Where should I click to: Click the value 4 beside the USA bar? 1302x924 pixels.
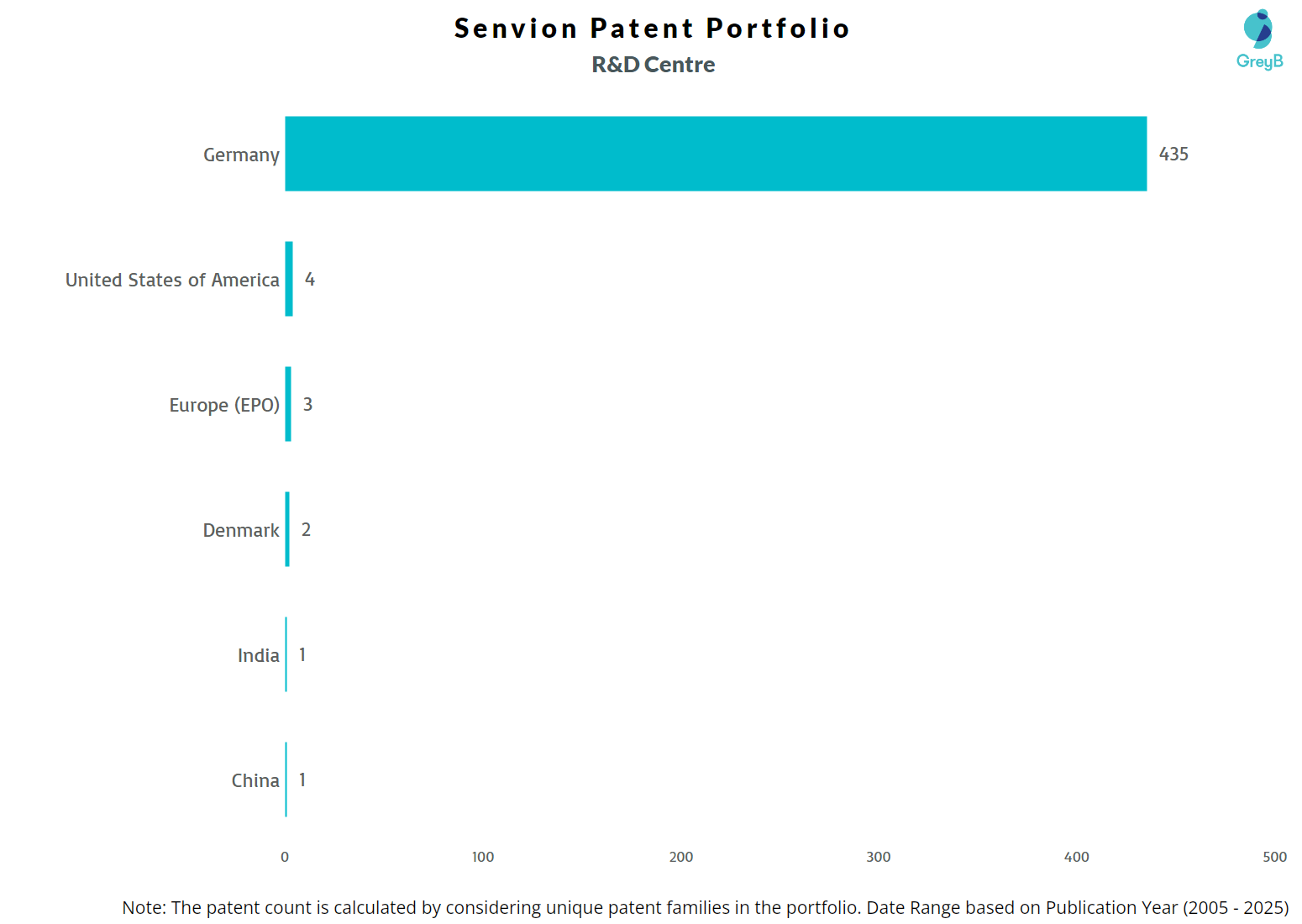pos(310,279)
